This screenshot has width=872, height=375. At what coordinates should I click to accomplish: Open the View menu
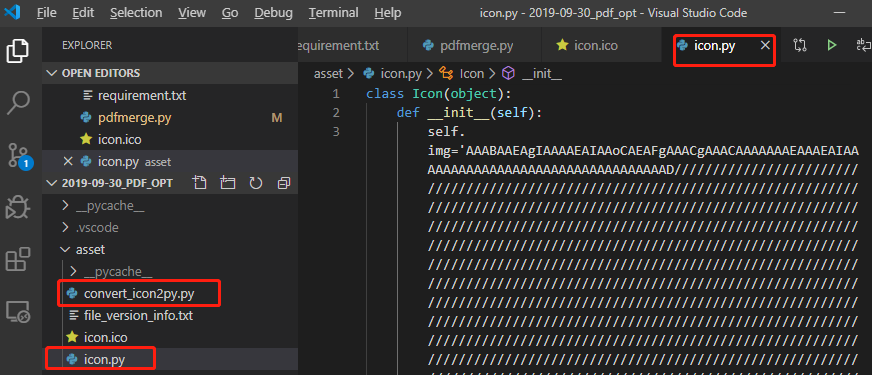pyautogui.click(x=192, y=13)
